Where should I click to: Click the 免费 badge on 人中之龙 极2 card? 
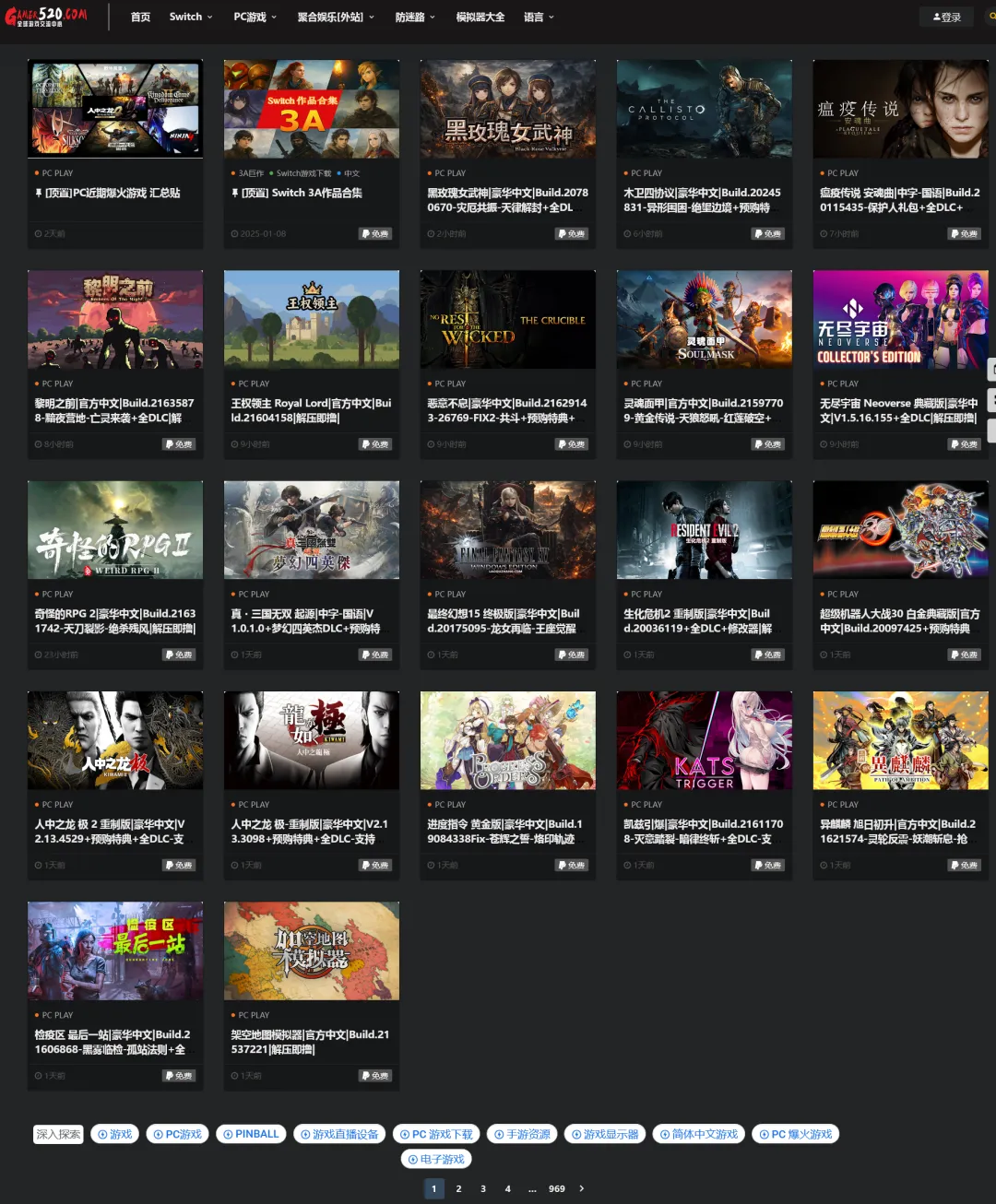(179, 865)
